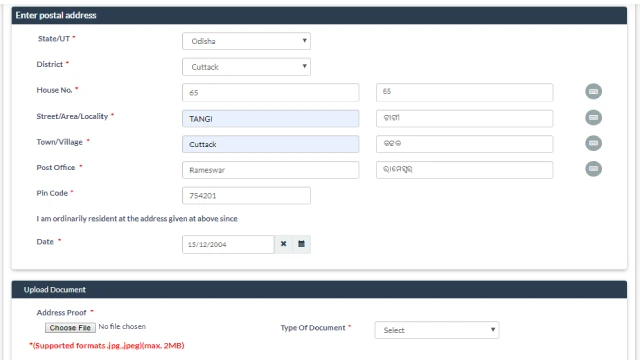Click the 'Town/Village' label

tap(59, 142)
